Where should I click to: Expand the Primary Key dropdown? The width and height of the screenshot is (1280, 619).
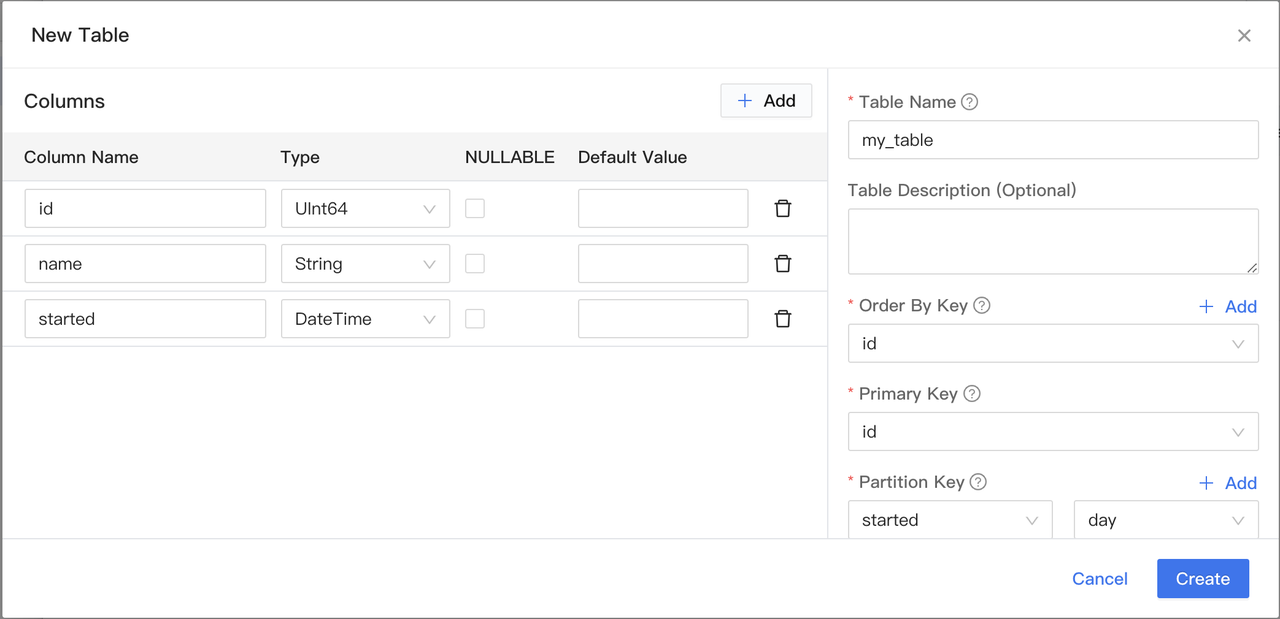pos(1052,432)
